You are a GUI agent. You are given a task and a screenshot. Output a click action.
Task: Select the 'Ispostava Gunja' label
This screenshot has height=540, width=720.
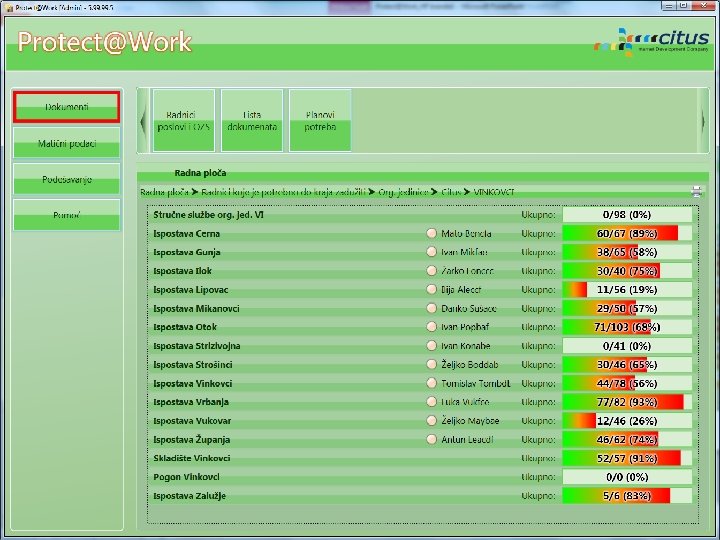coord(187,252)
